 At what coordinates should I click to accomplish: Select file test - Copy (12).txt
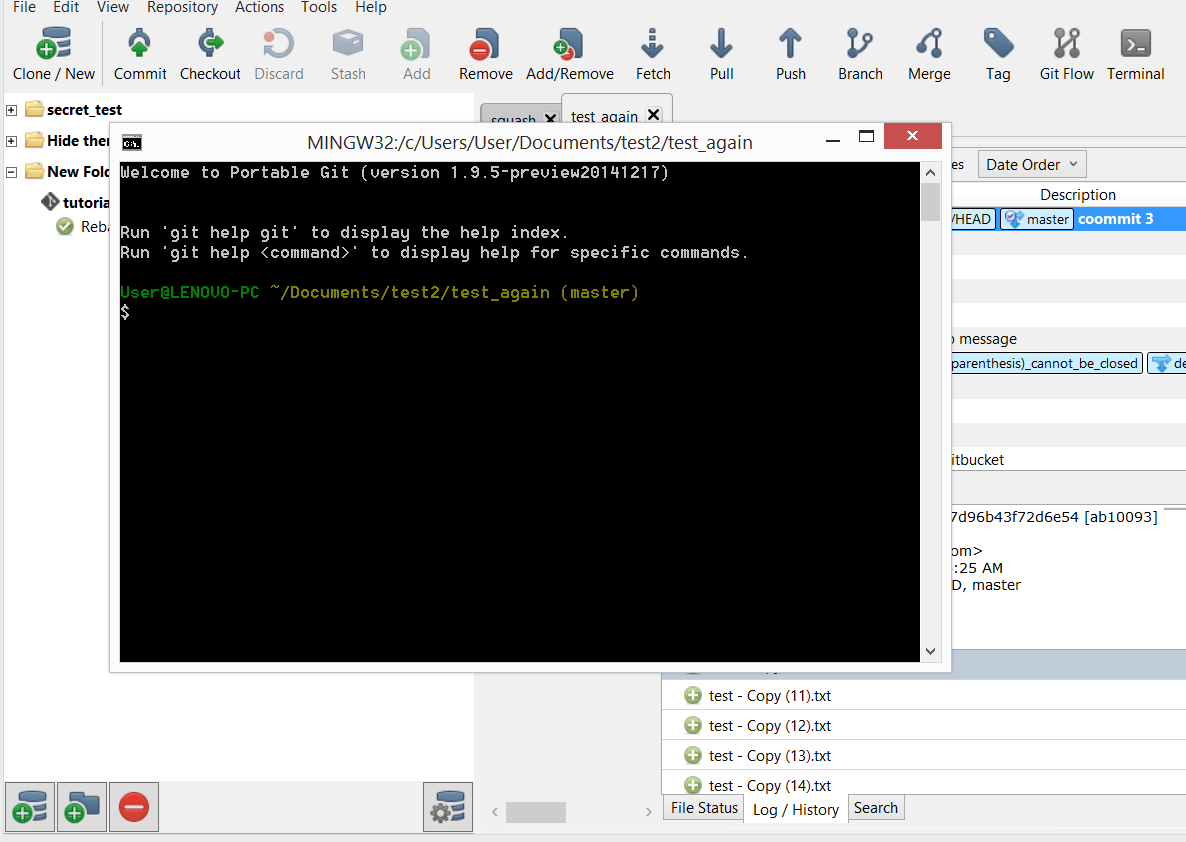pyautogui.click(x=769, y=725)
